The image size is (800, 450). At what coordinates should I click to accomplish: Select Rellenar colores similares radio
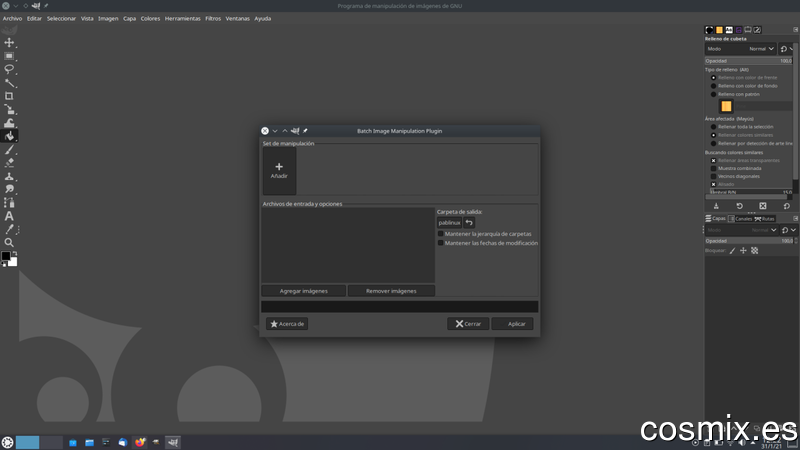713,135
